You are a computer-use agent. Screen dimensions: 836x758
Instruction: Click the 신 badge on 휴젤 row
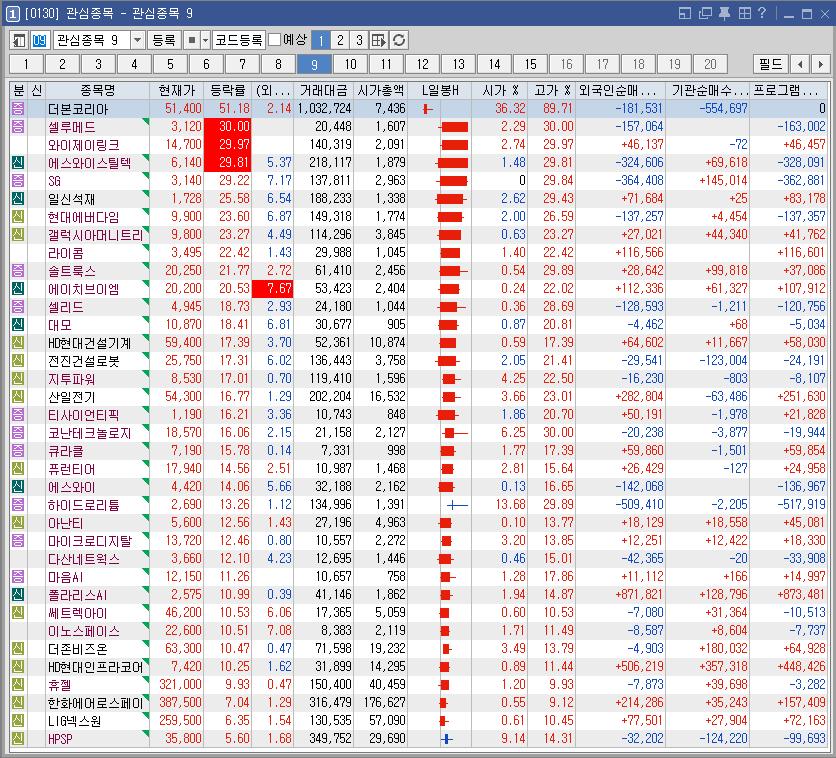pyautogui.click(x=18, y=685)
